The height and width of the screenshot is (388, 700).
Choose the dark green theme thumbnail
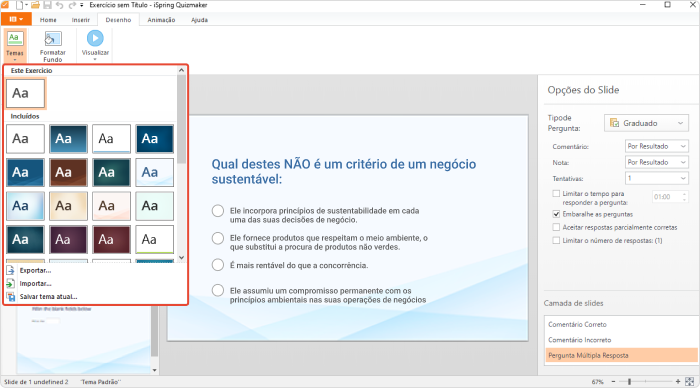(111, 172)
